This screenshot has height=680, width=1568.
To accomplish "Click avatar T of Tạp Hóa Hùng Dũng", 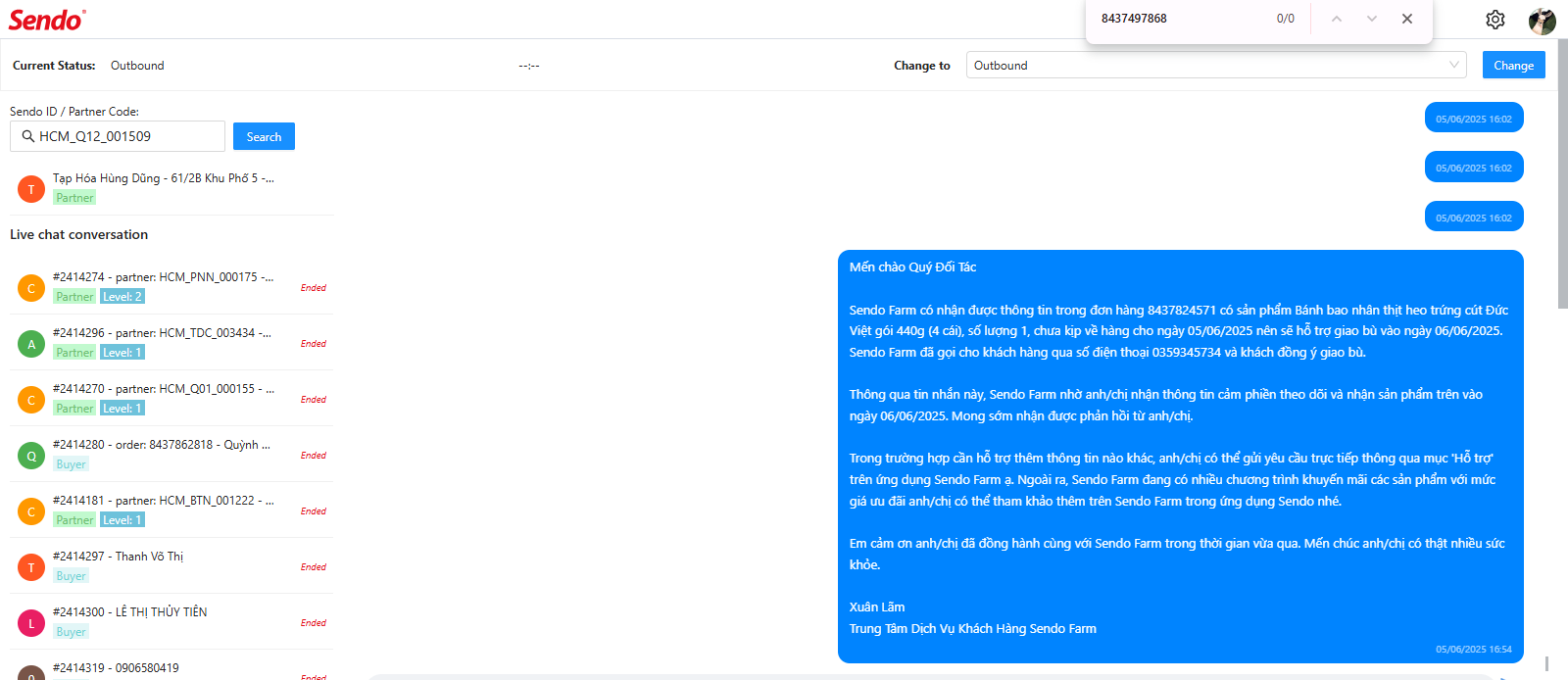I will (31, 189).
